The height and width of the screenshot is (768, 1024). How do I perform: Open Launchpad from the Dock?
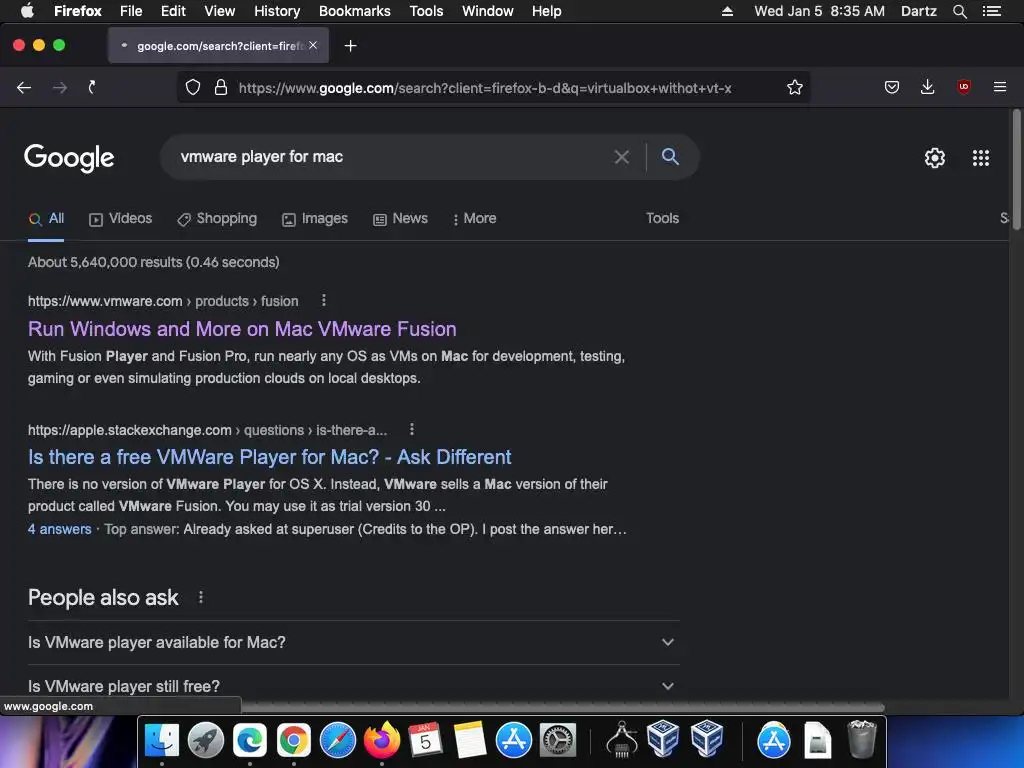point(206,741)
